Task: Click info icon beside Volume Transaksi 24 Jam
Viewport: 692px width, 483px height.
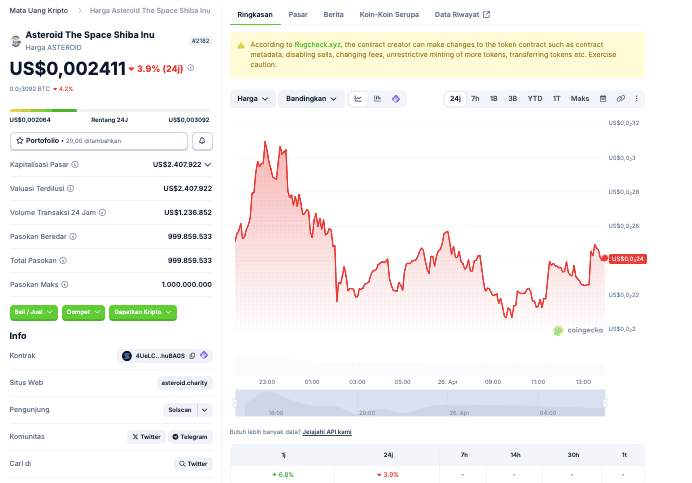Action: point(102,212)
